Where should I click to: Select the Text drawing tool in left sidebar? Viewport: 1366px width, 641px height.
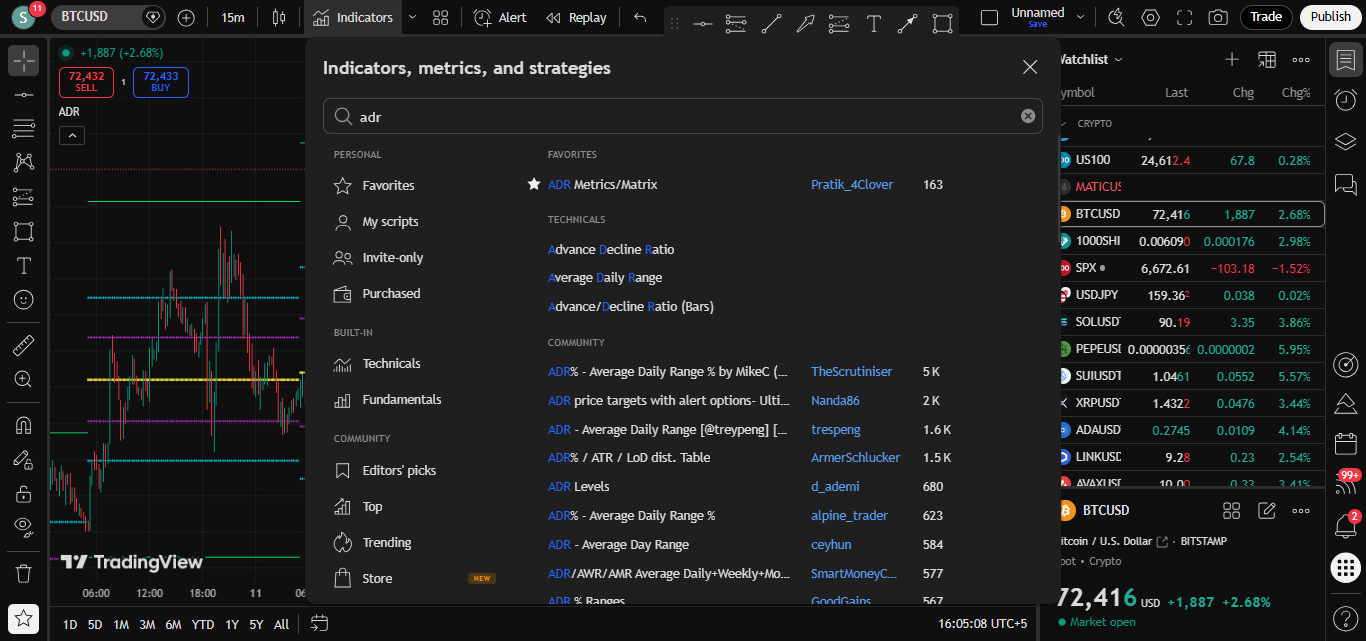[24, 266]
